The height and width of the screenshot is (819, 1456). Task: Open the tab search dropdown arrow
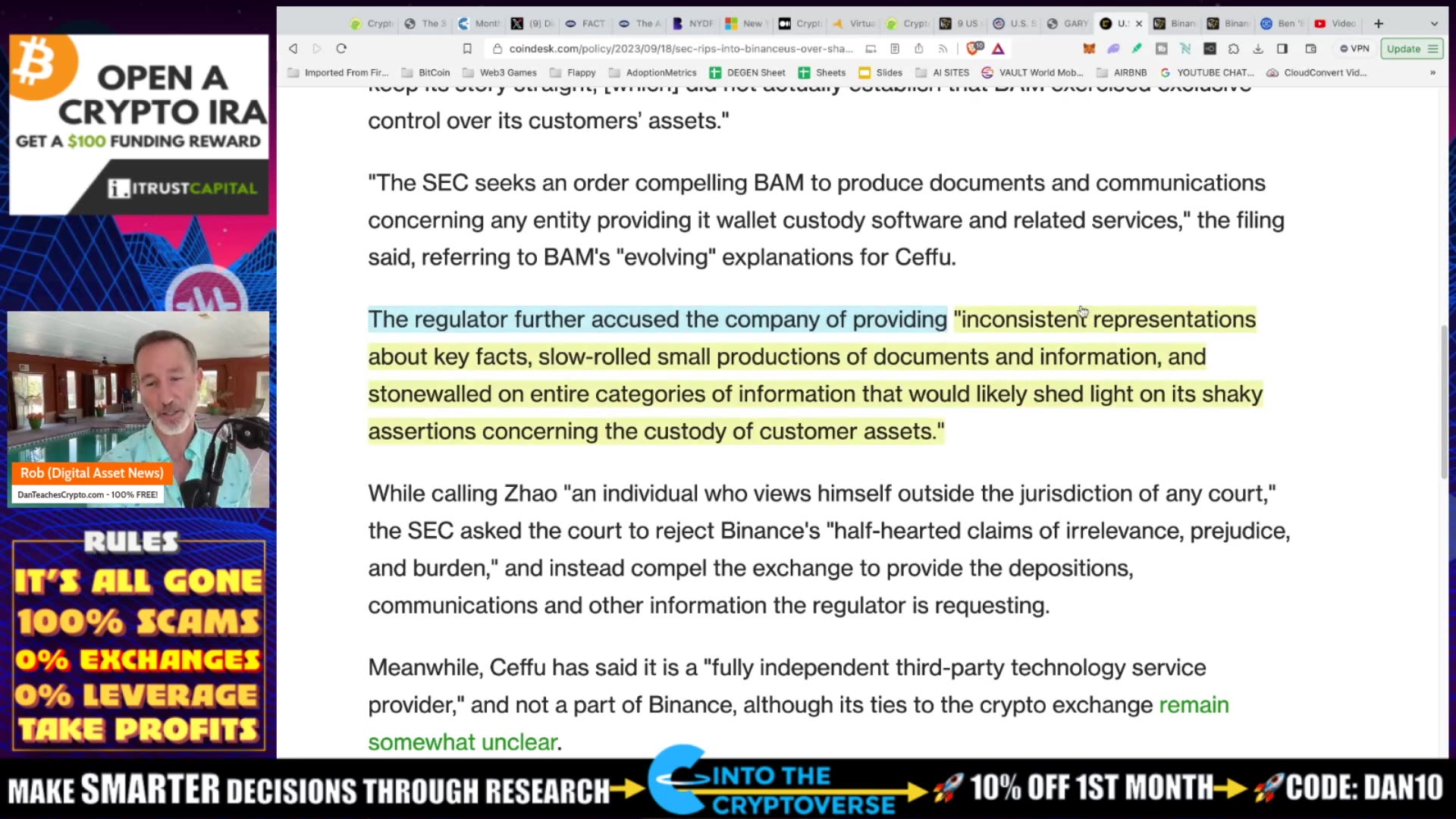point(1435,24)
